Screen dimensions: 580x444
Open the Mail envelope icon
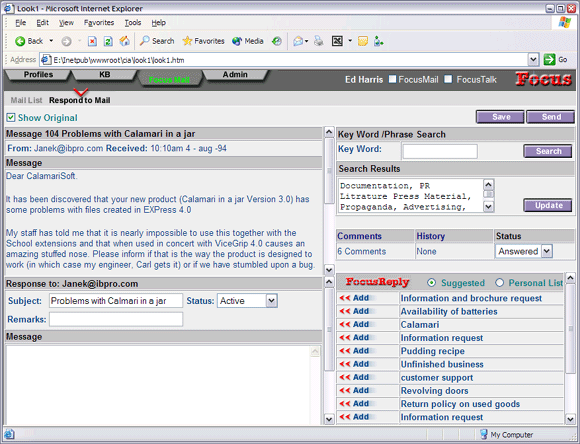pyautogui.click(x=298, y=41)
